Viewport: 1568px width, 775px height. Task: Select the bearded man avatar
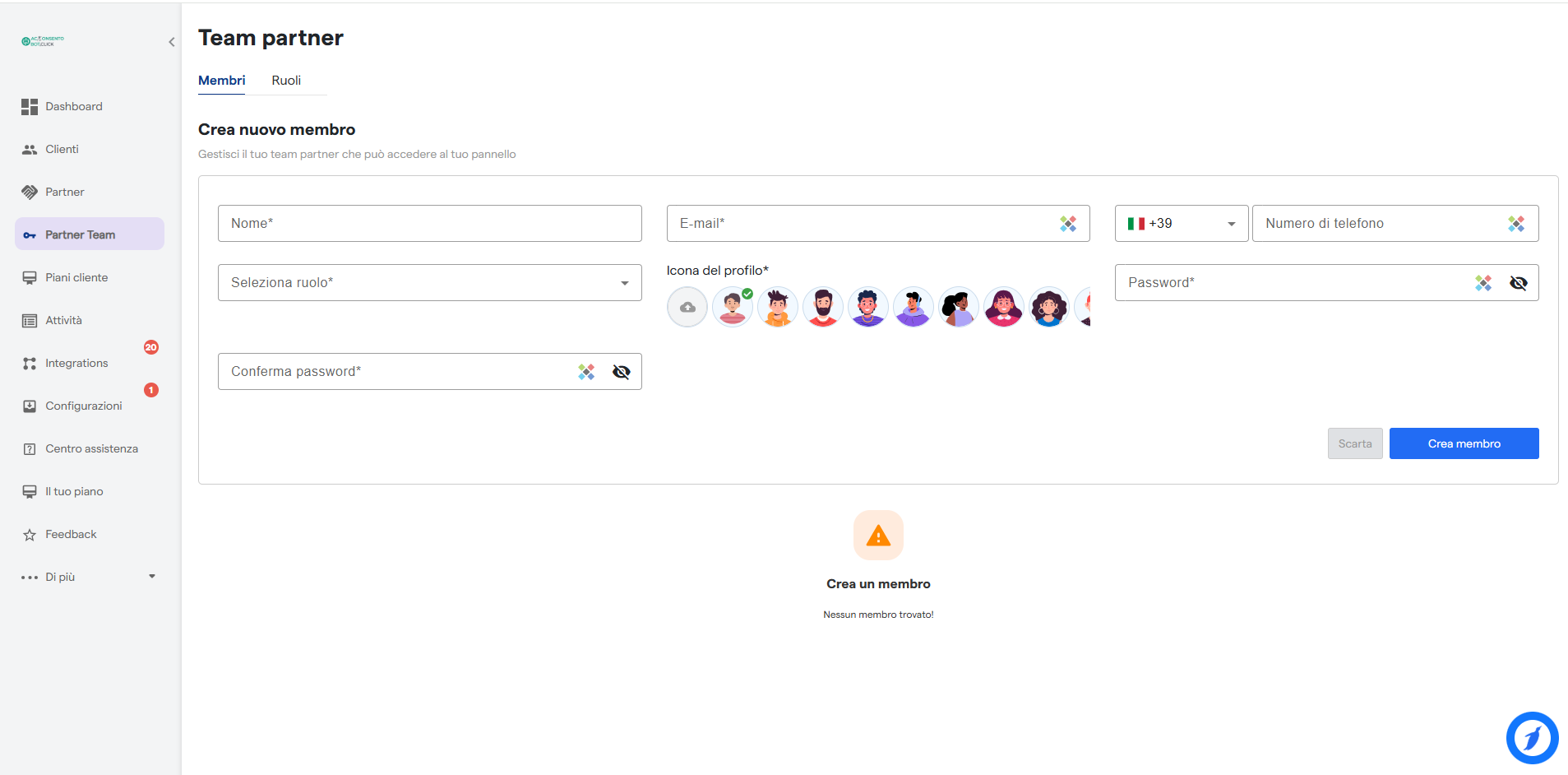coord(822,307)
